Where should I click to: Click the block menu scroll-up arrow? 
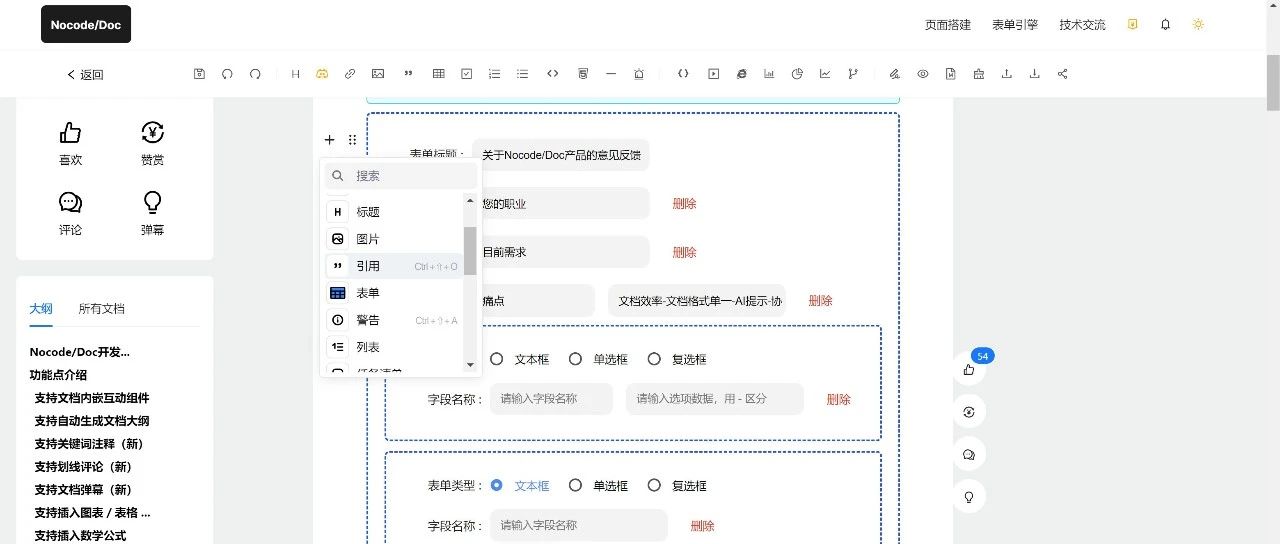pyautogui.click(x=470, y=201)
